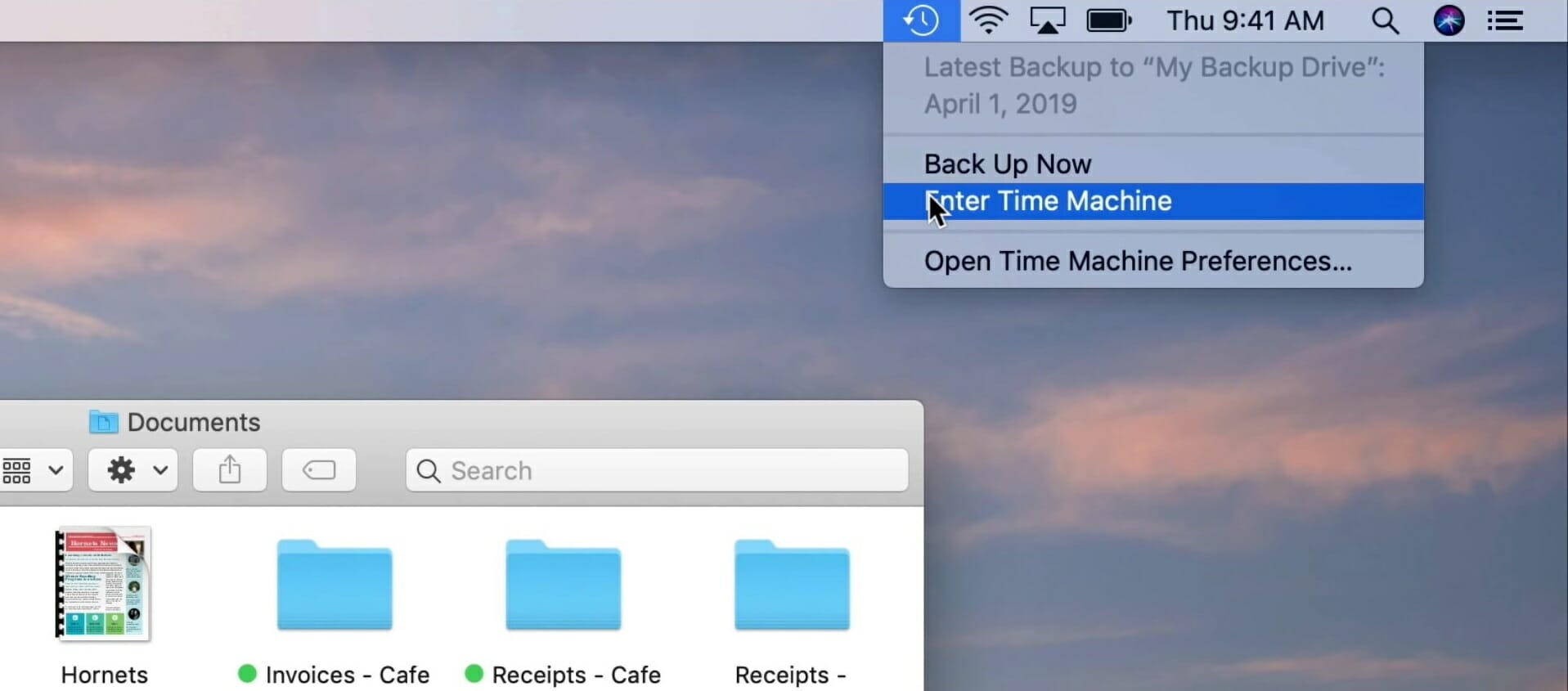The image size is (1568, 691).
Task: Select the Receipts - Cafe folder icon
Action: 564,585
